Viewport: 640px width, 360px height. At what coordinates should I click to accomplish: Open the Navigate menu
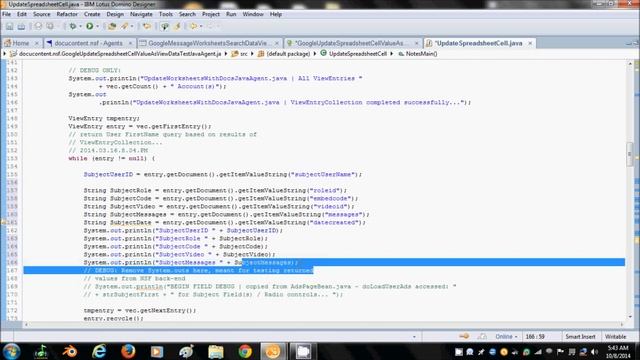pyautogui.click(x=141, y=14)
